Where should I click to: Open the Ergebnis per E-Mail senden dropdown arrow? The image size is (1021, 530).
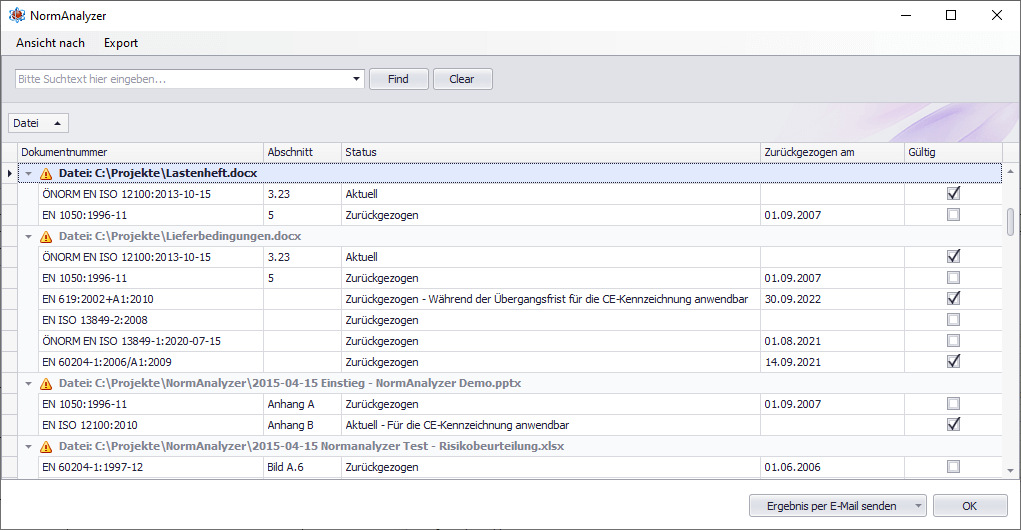coord(918,506)
